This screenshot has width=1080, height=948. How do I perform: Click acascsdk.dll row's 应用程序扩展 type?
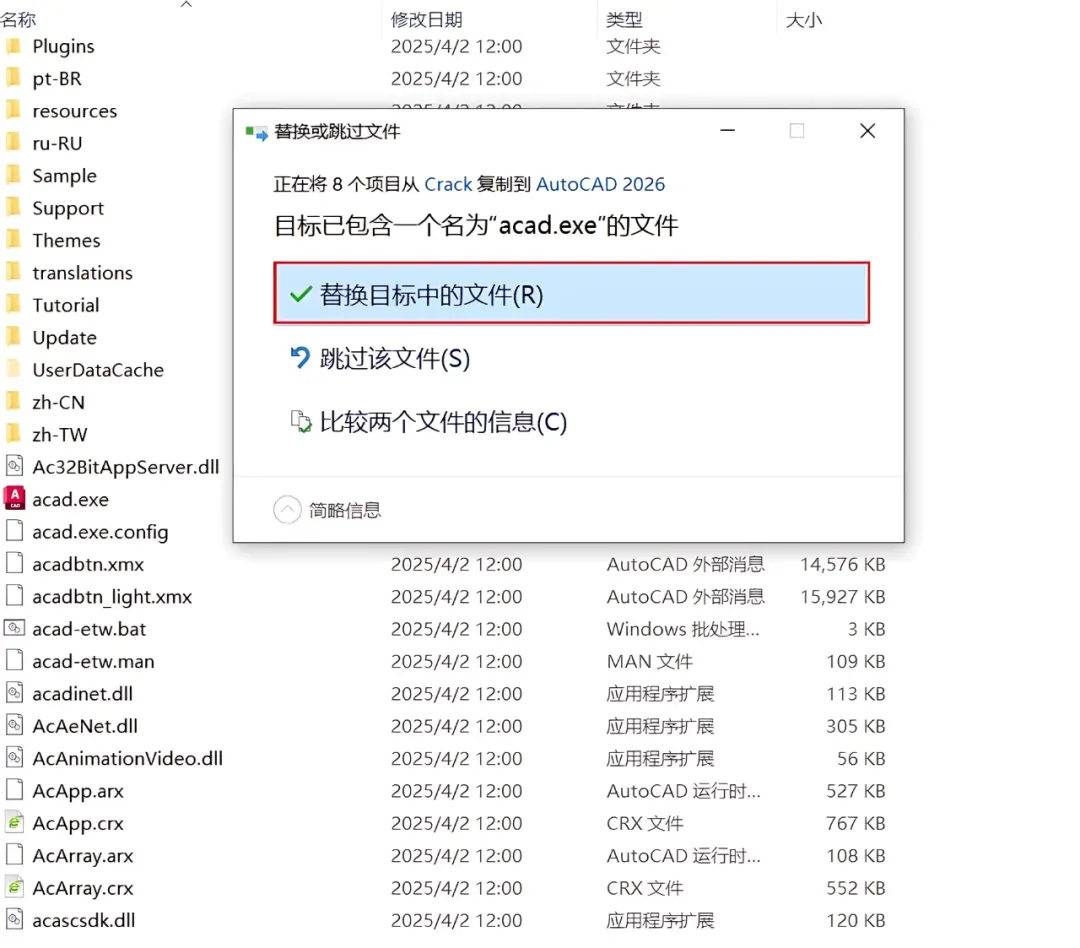(x=660, y=920)
